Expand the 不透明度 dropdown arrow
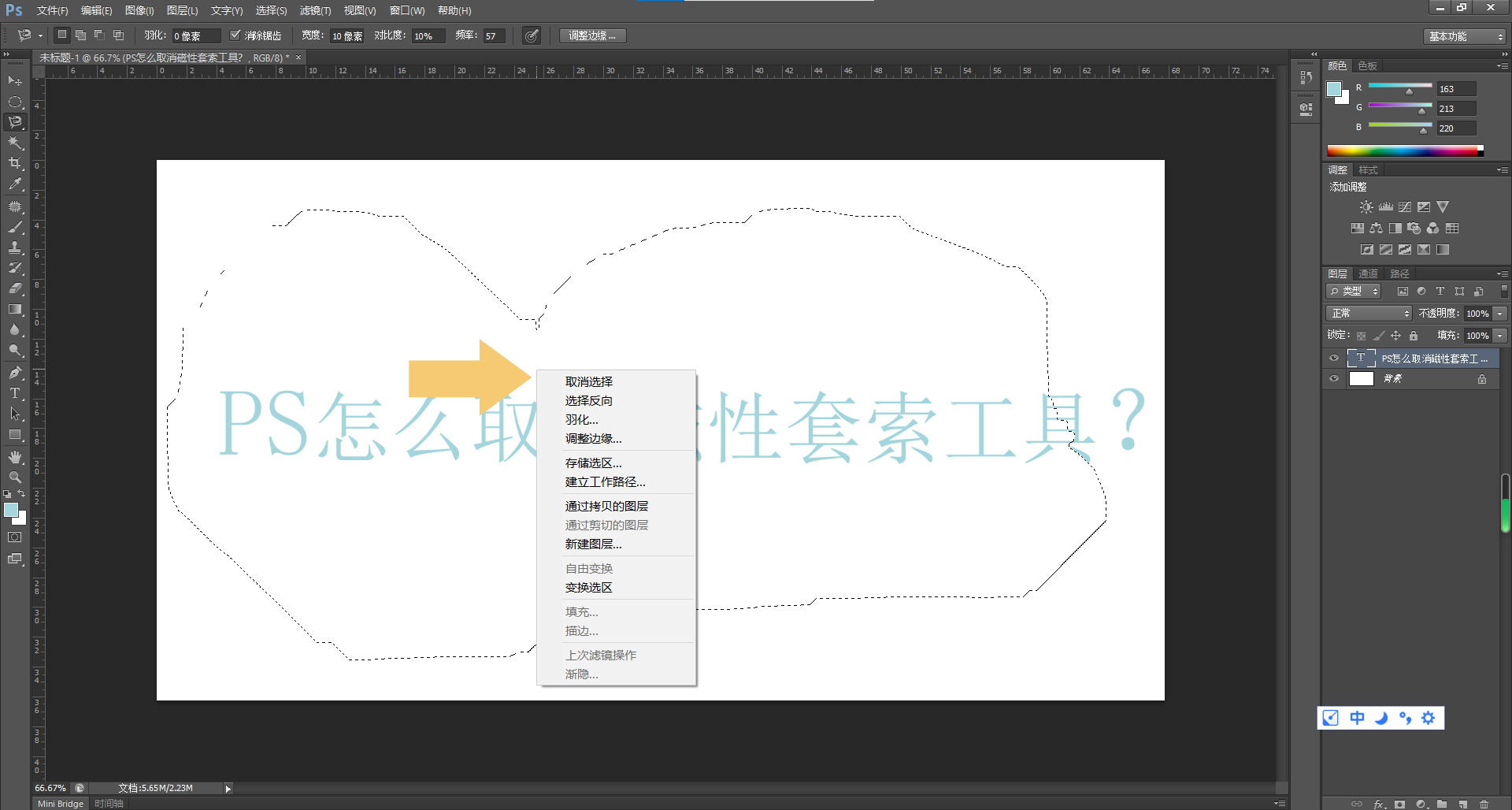The image size is (1512, 810). 1499,313
